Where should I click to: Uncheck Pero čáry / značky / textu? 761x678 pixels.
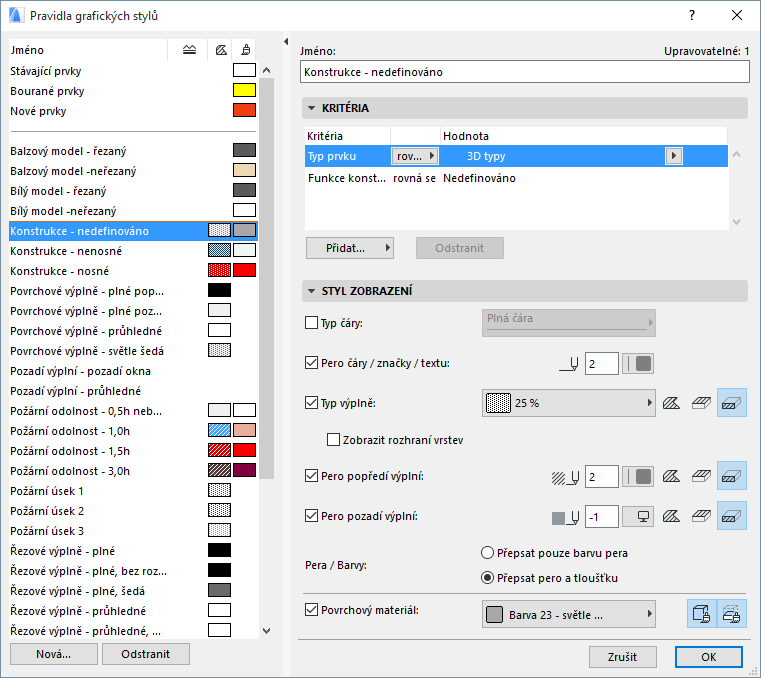pos(311,363)
